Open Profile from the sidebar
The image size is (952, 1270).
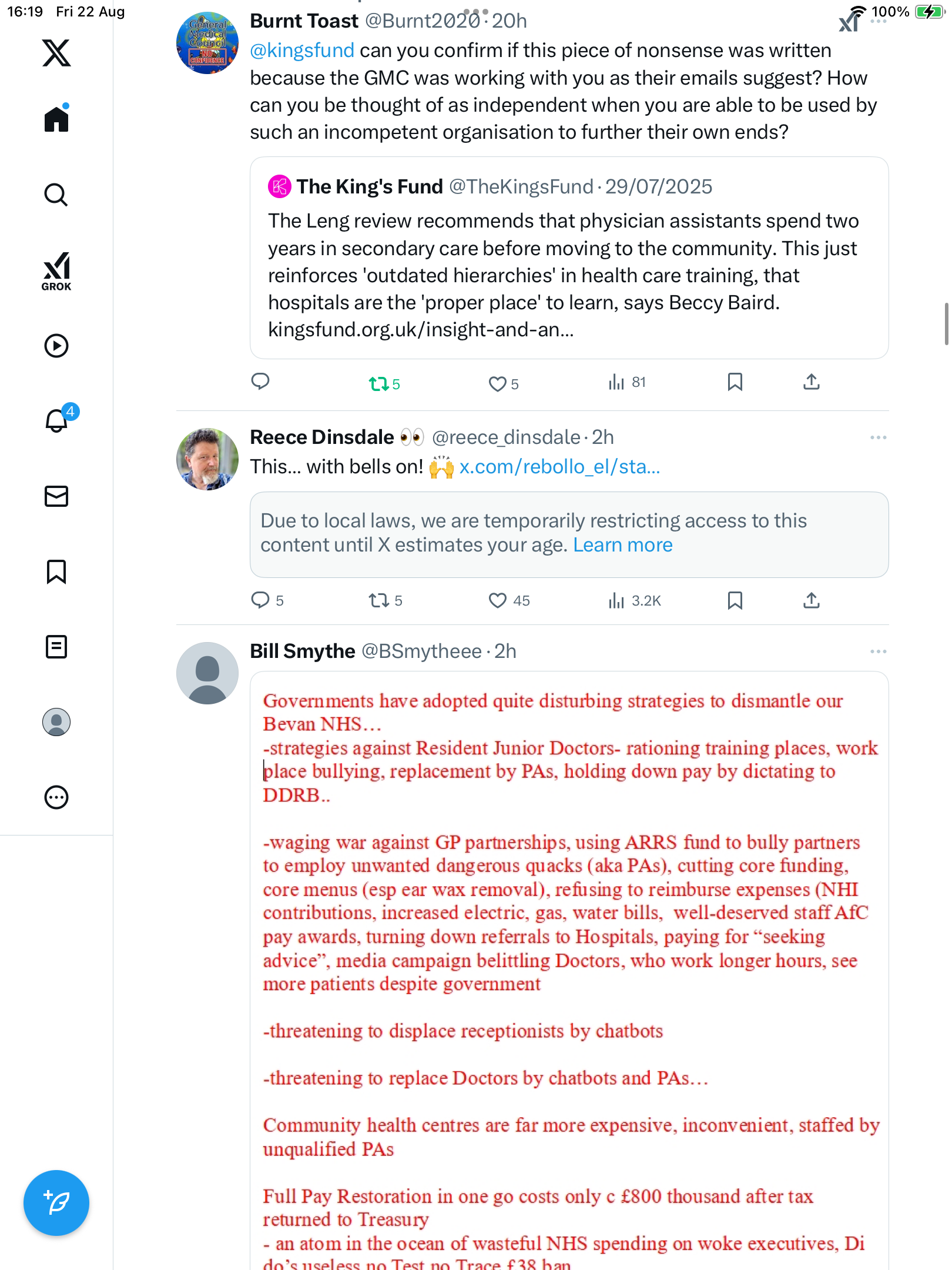point(56,722)
